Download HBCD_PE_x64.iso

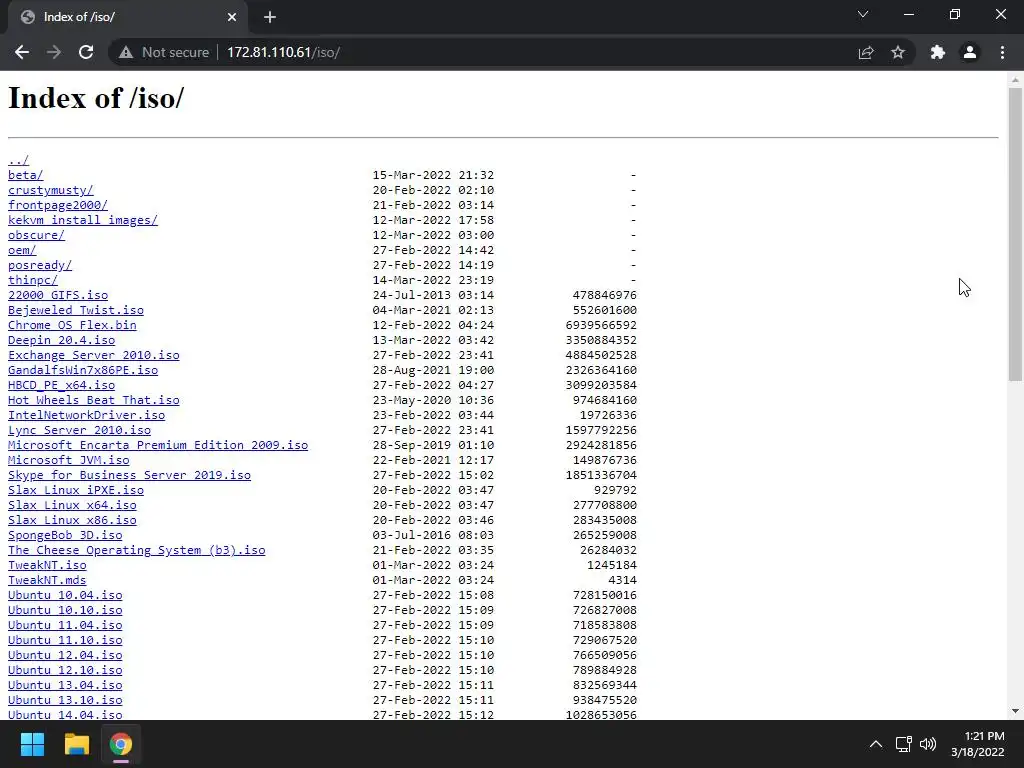(61, 385)
